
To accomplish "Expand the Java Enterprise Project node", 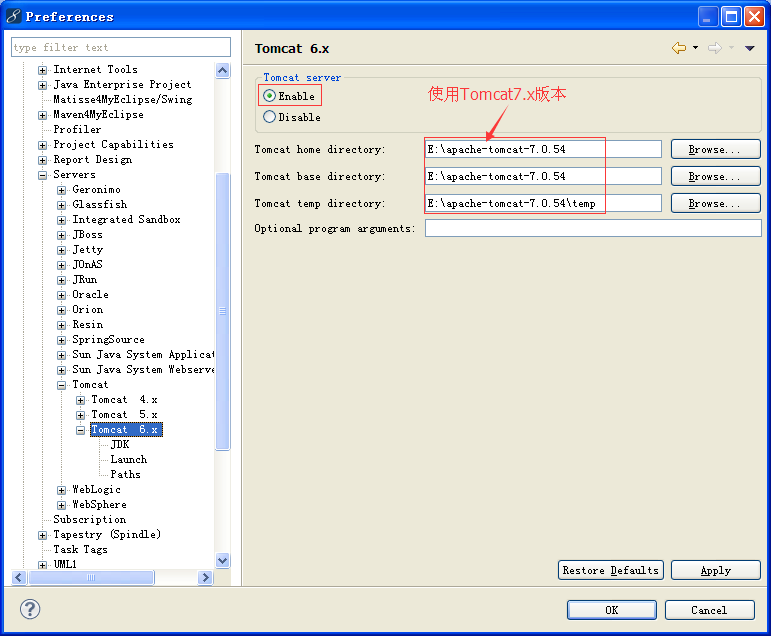I will tap(42, 86).
